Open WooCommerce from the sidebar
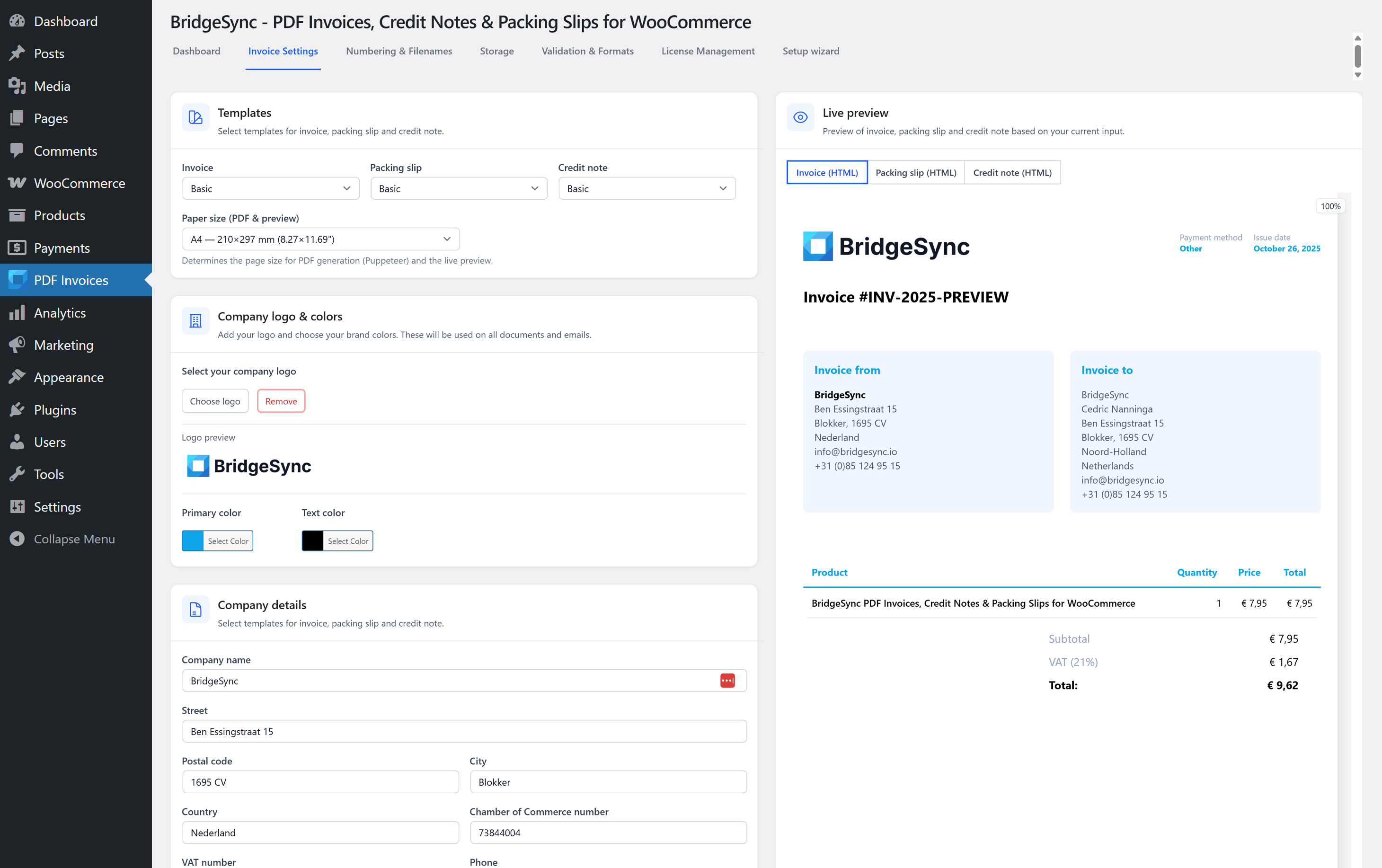Viewport: 1382px width, 868px height. 79,183
